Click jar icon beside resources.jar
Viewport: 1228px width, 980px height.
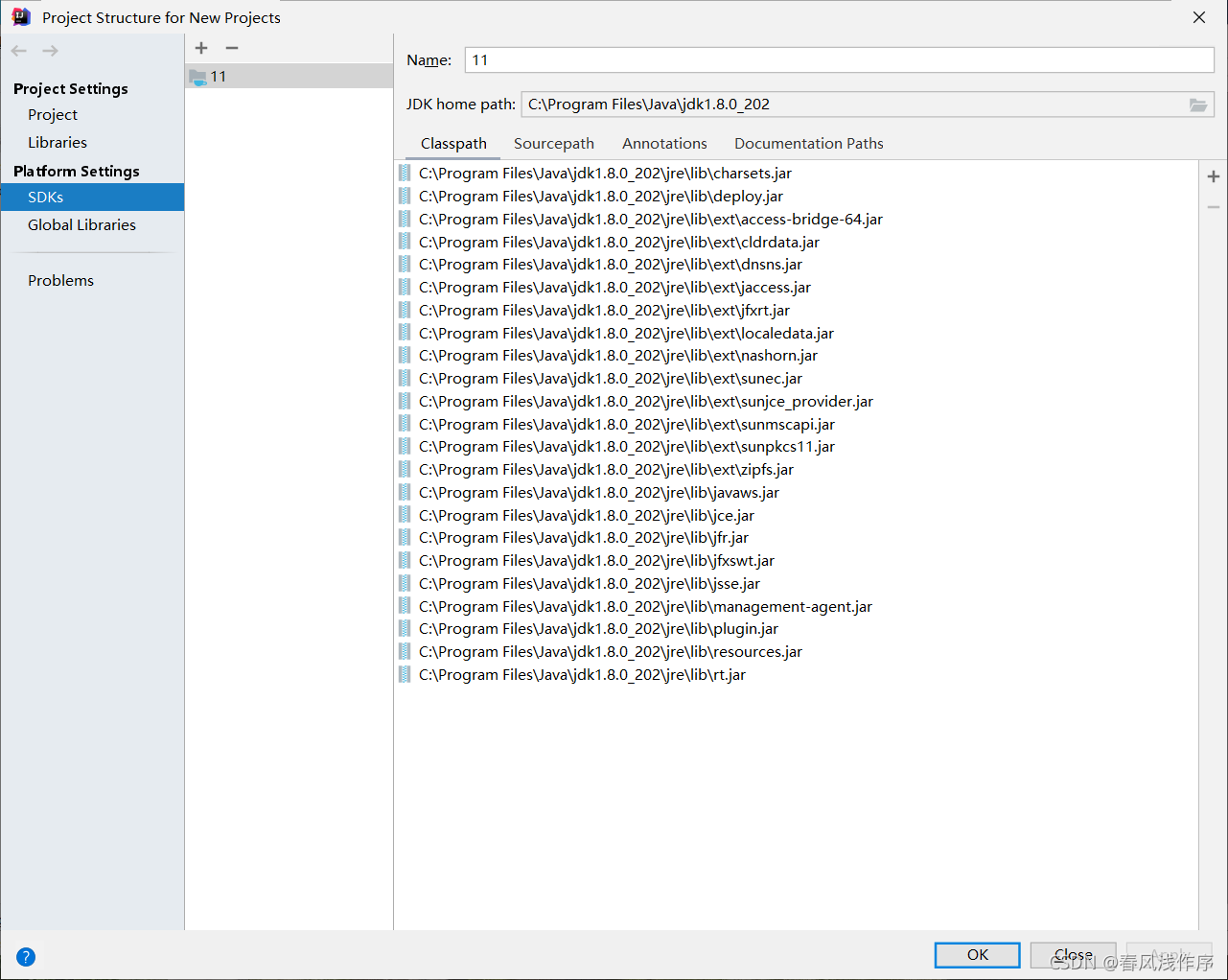[405, 652]
